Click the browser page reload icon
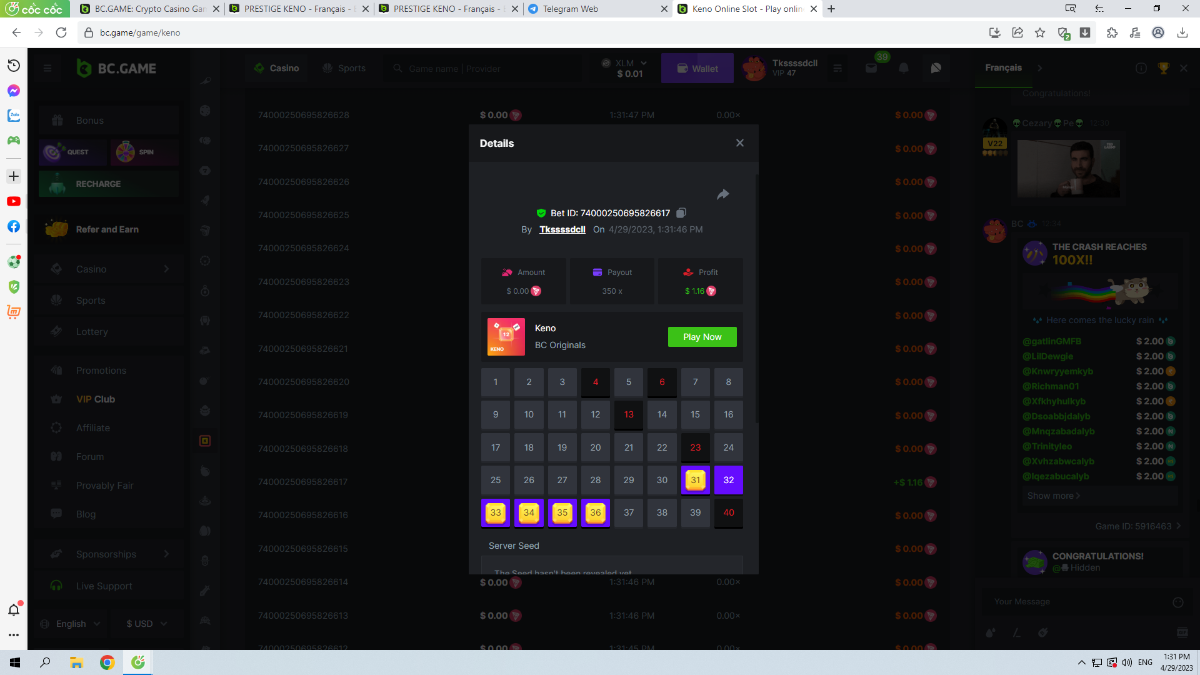The height and width of the screenshot is (675, 1200). pos(61,32)
